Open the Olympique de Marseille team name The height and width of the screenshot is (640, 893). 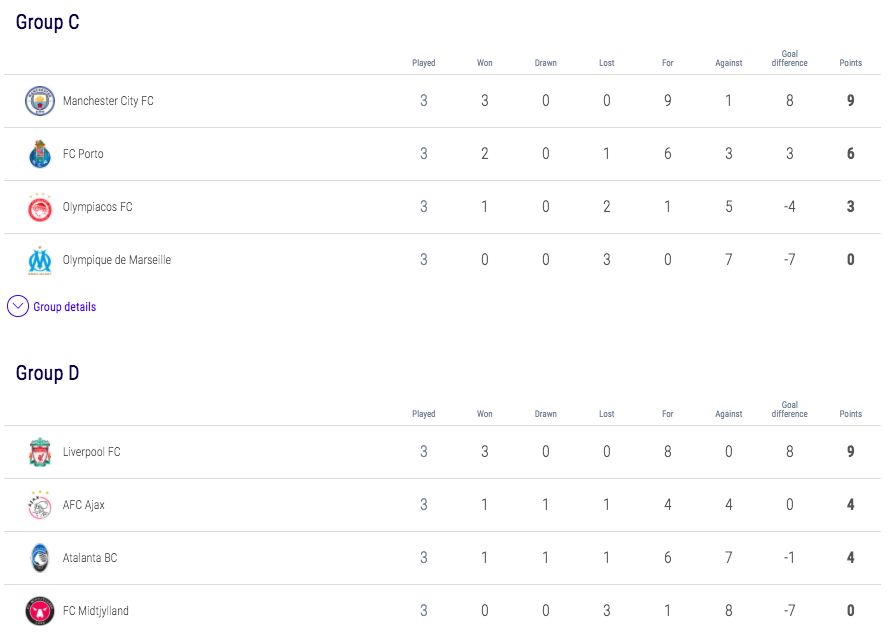(117, 260)
